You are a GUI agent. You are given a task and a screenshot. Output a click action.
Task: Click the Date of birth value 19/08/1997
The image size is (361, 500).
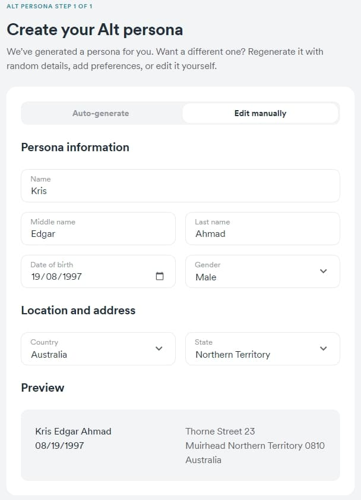click(x=57, y=277)
